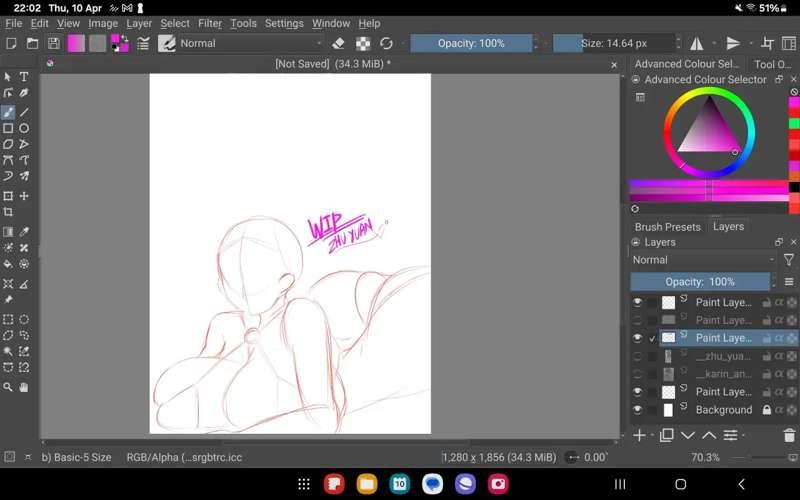Delete layer using the trash icon
Image resolution: width=800 pixels, height=500 pixels.
789,435
